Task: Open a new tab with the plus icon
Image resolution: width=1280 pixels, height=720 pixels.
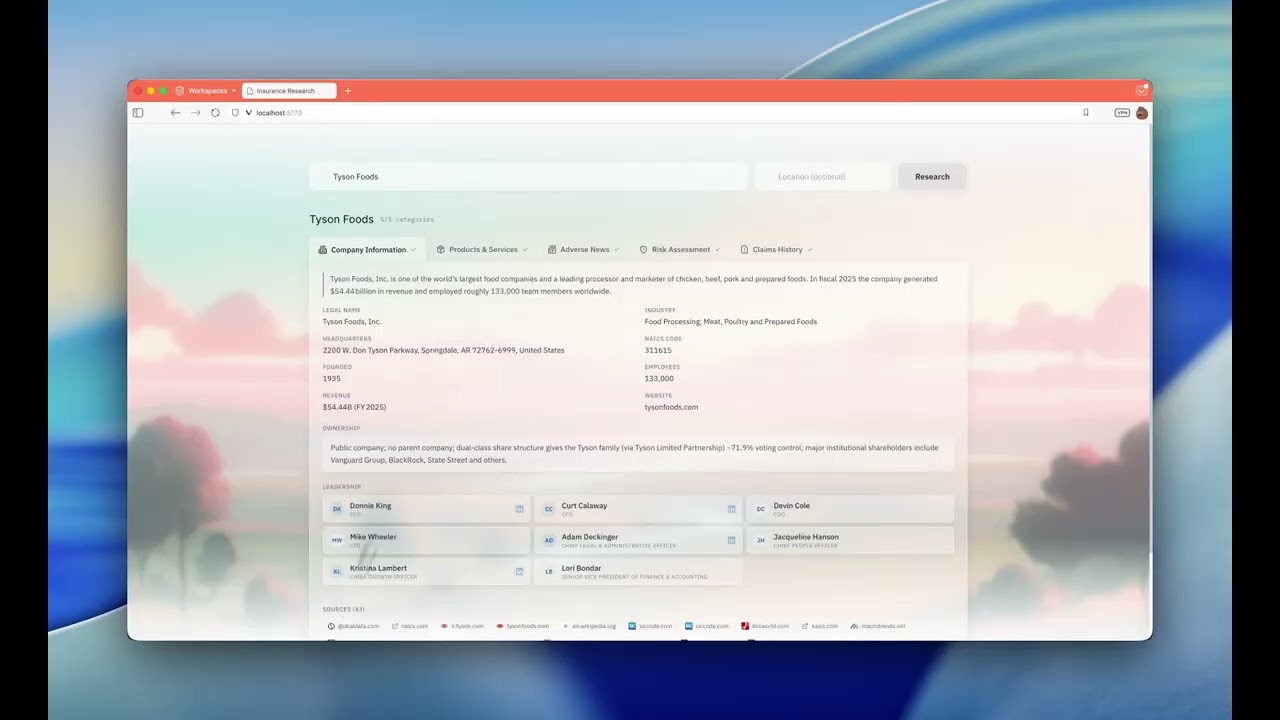Action: tap(348, 91)
